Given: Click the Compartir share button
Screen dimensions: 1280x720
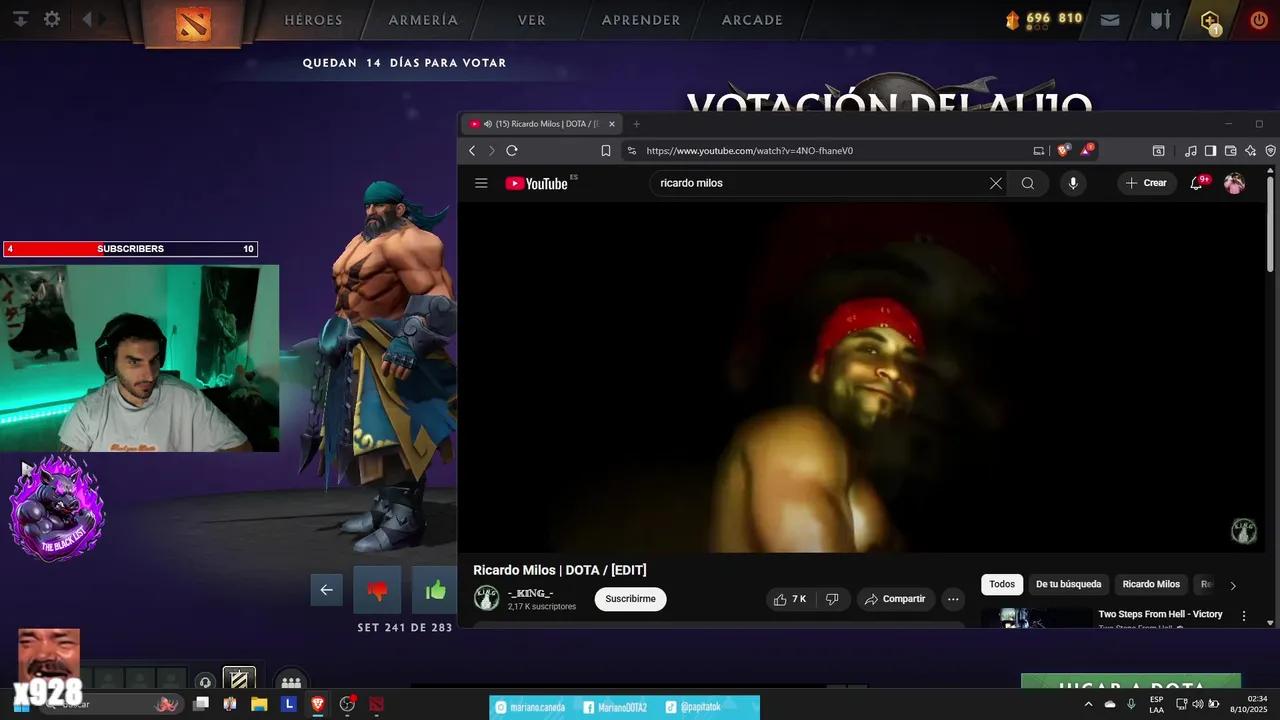Looking at the screenshot, I should (895, 599).
